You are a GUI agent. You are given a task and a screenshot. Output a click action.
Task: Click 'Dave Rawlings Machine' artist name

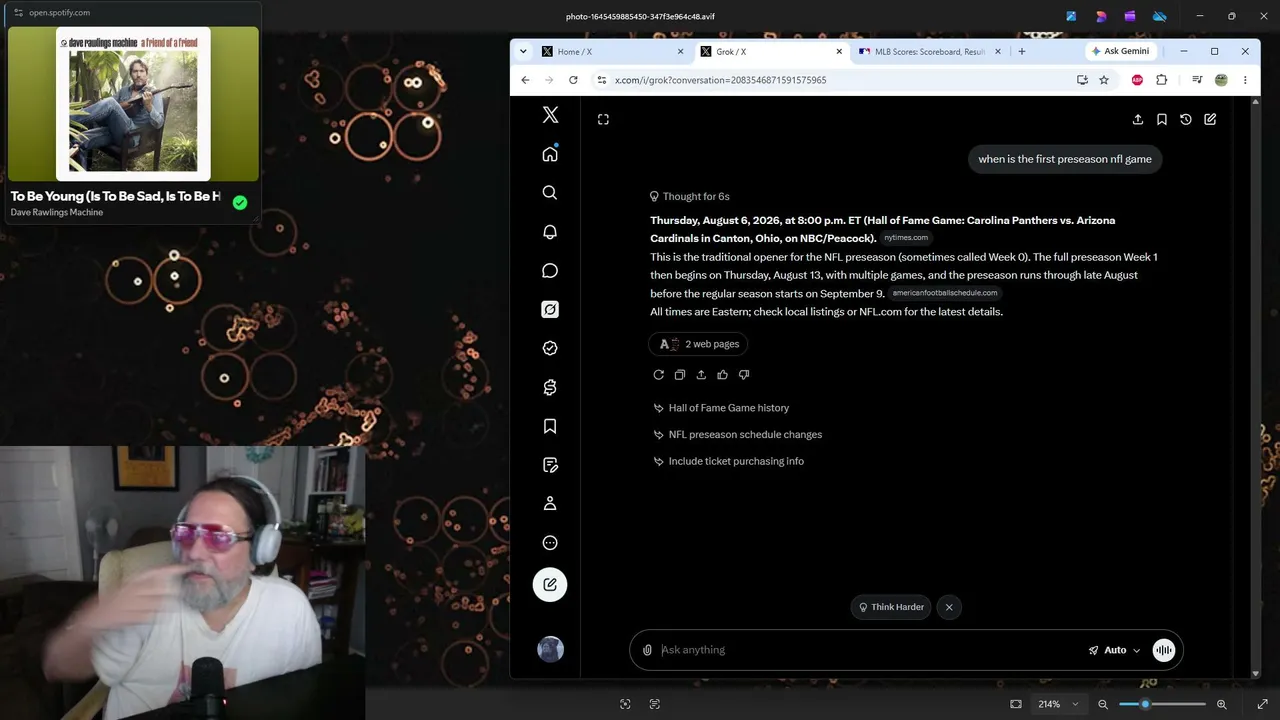coord(57,212)
